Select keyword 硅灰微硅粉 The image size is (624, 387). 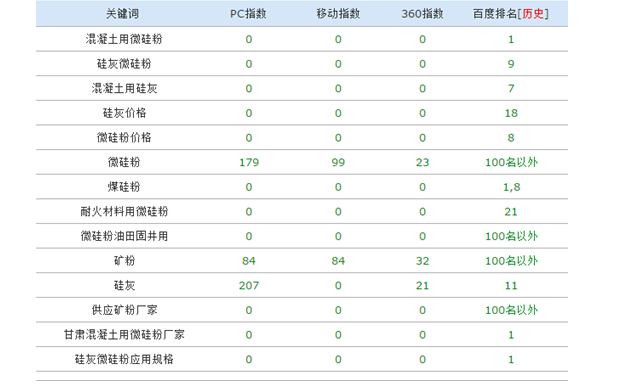point(124,64)
